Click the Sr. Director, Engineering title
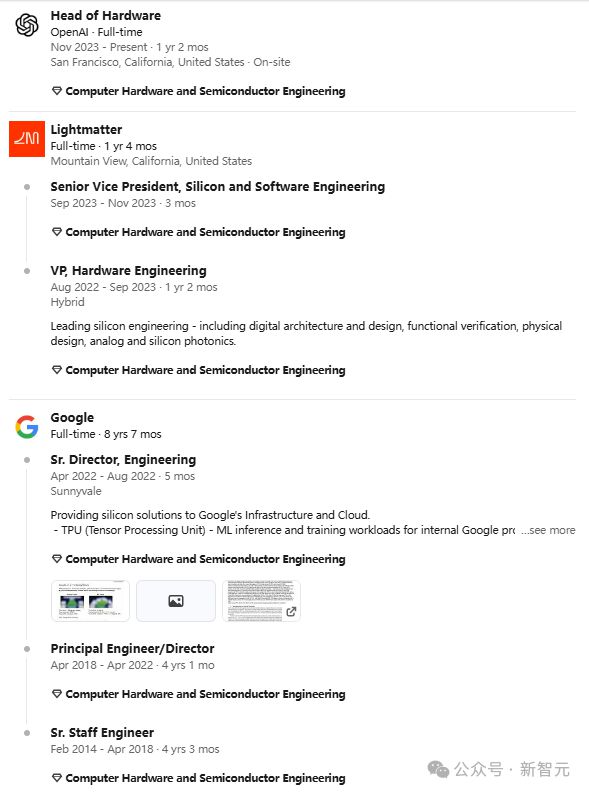This screenshot has width=589, height=793. pos(123,460)
